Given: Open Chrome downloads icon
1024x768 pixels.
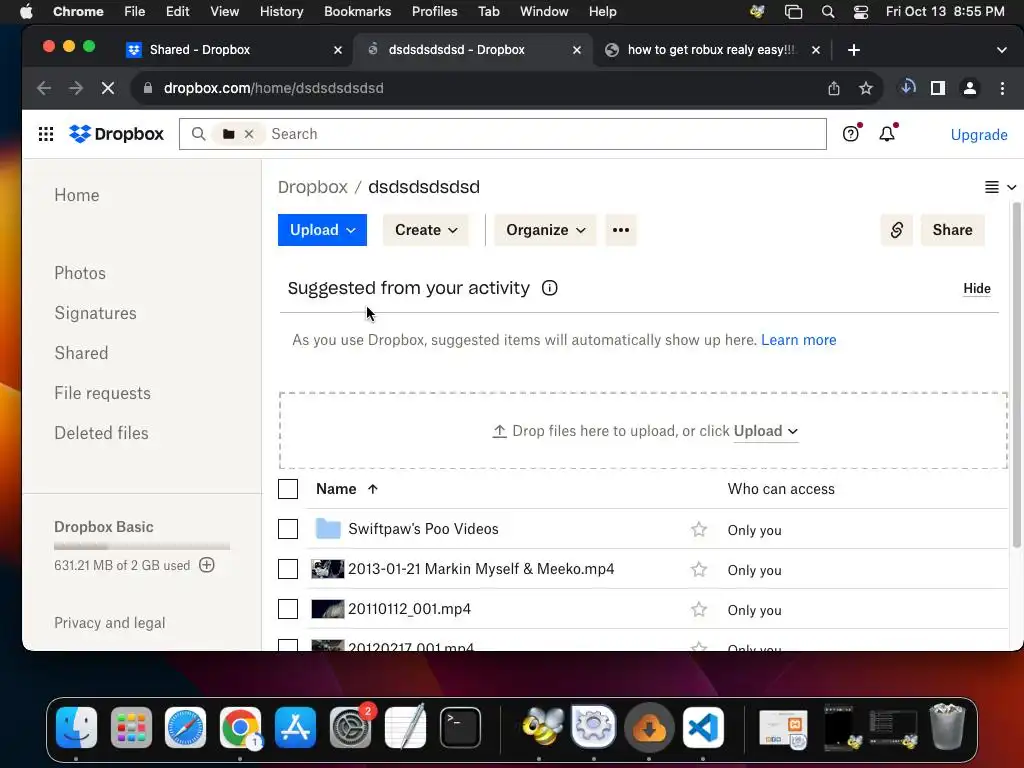Looking at the screenshot, I should tap(908, 88).
